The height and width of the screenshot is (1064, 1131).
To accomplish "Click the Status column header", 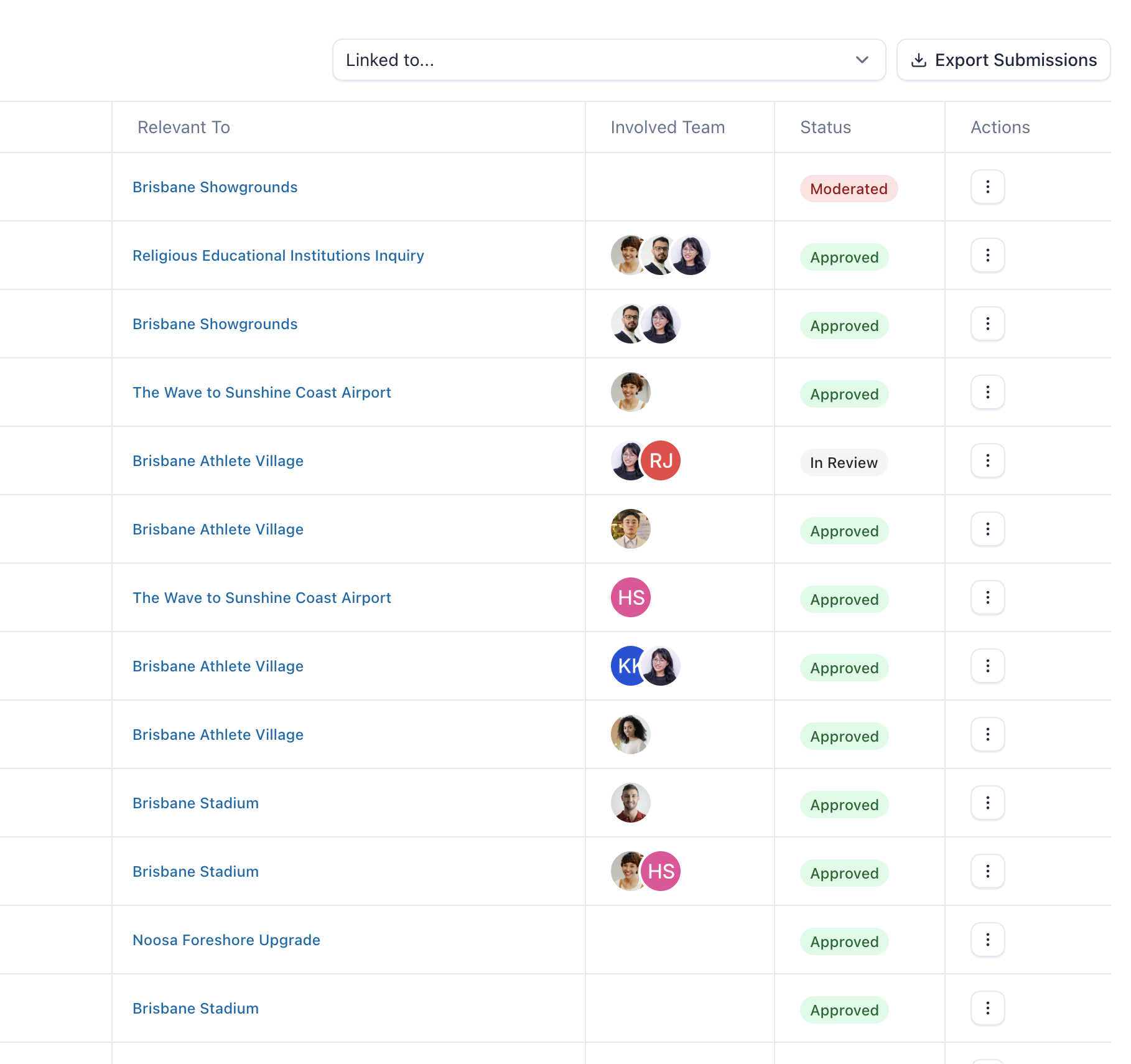I will pos(825,128).
